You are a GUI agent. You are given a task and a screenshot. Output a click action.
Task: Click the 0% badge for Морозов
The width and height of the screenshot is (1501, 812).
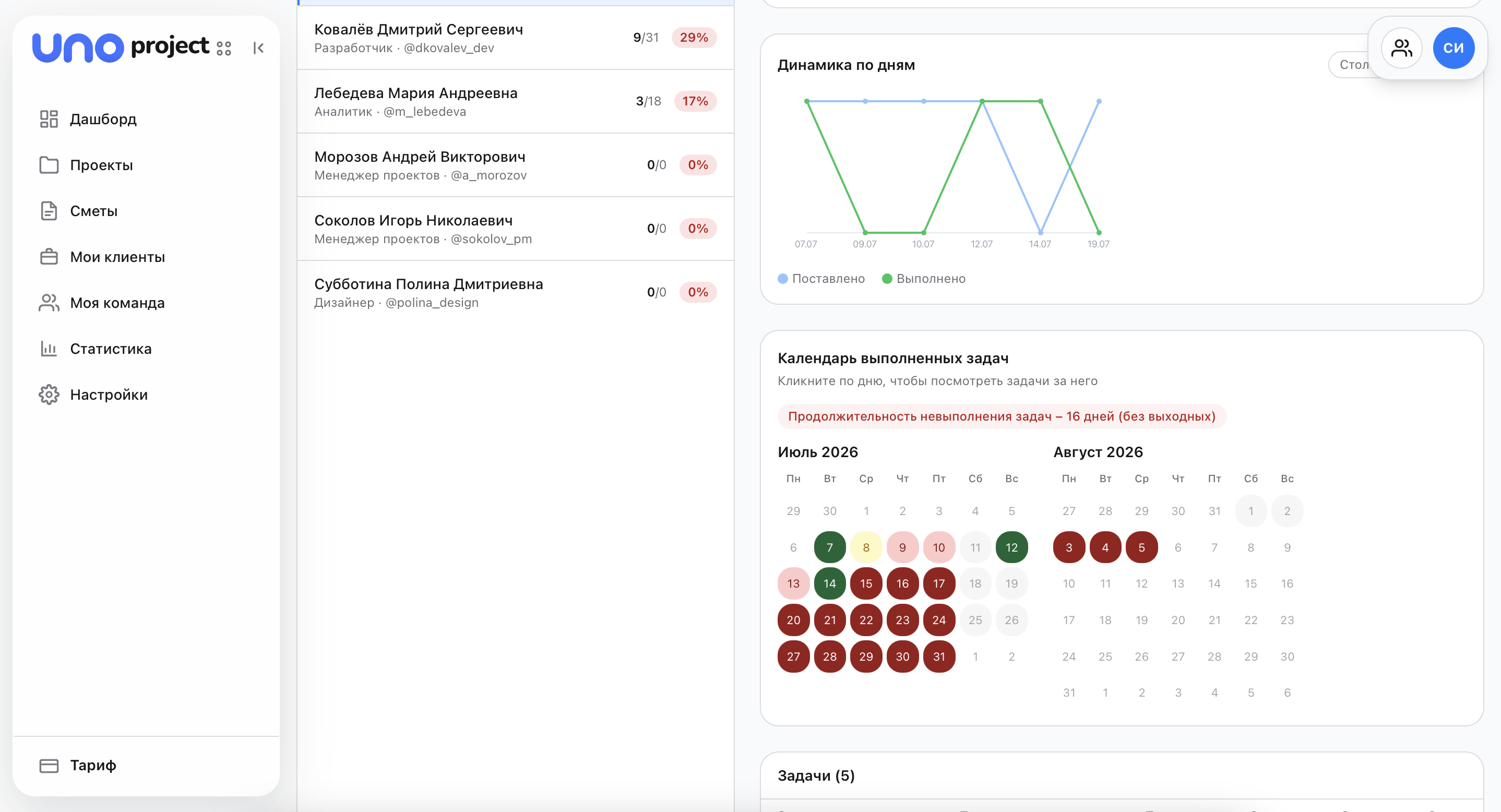[x=698, y=165]
